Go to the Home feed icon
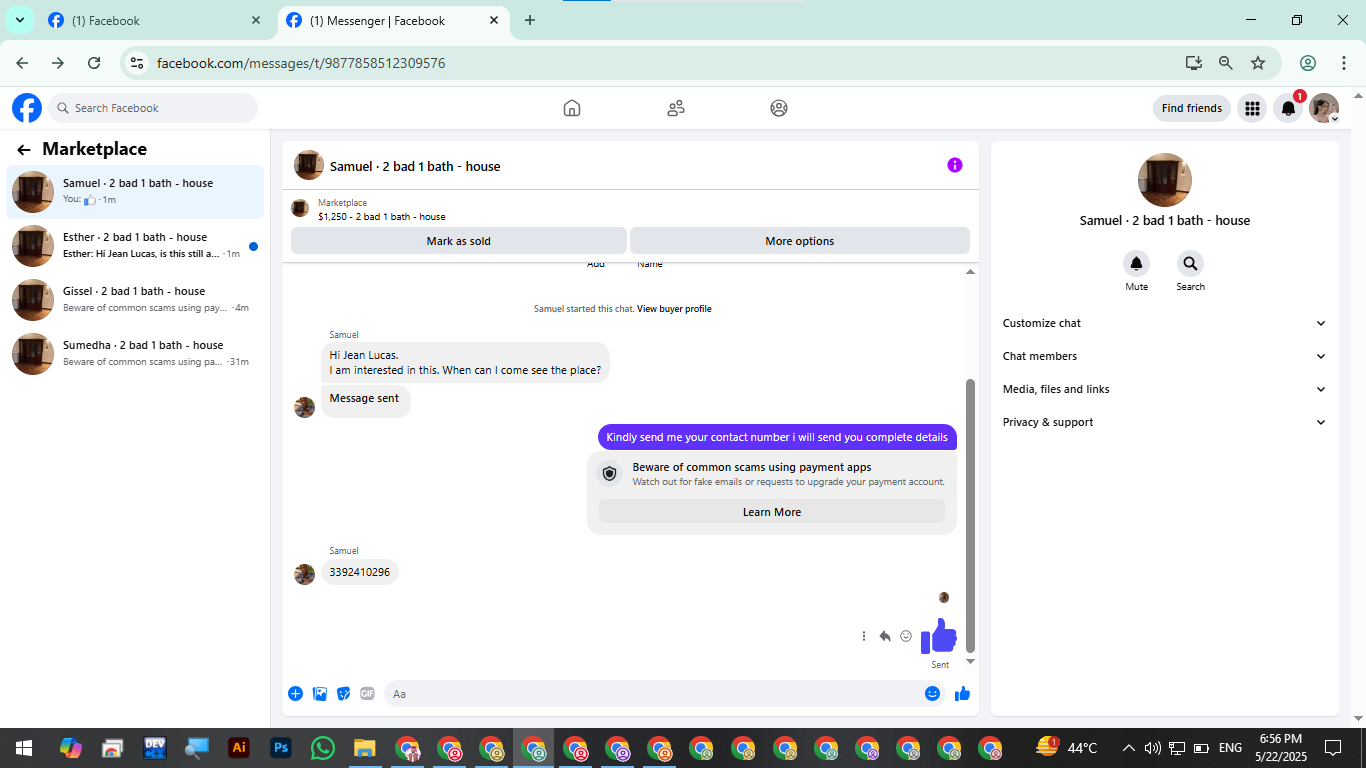 pos(572,108)
